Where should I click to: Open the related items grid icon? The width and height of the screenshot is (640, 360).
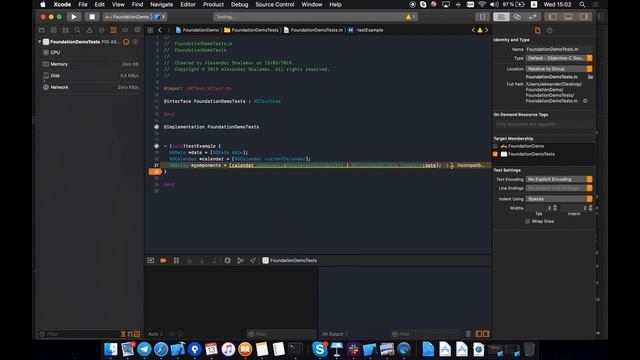tap(150, 30)
